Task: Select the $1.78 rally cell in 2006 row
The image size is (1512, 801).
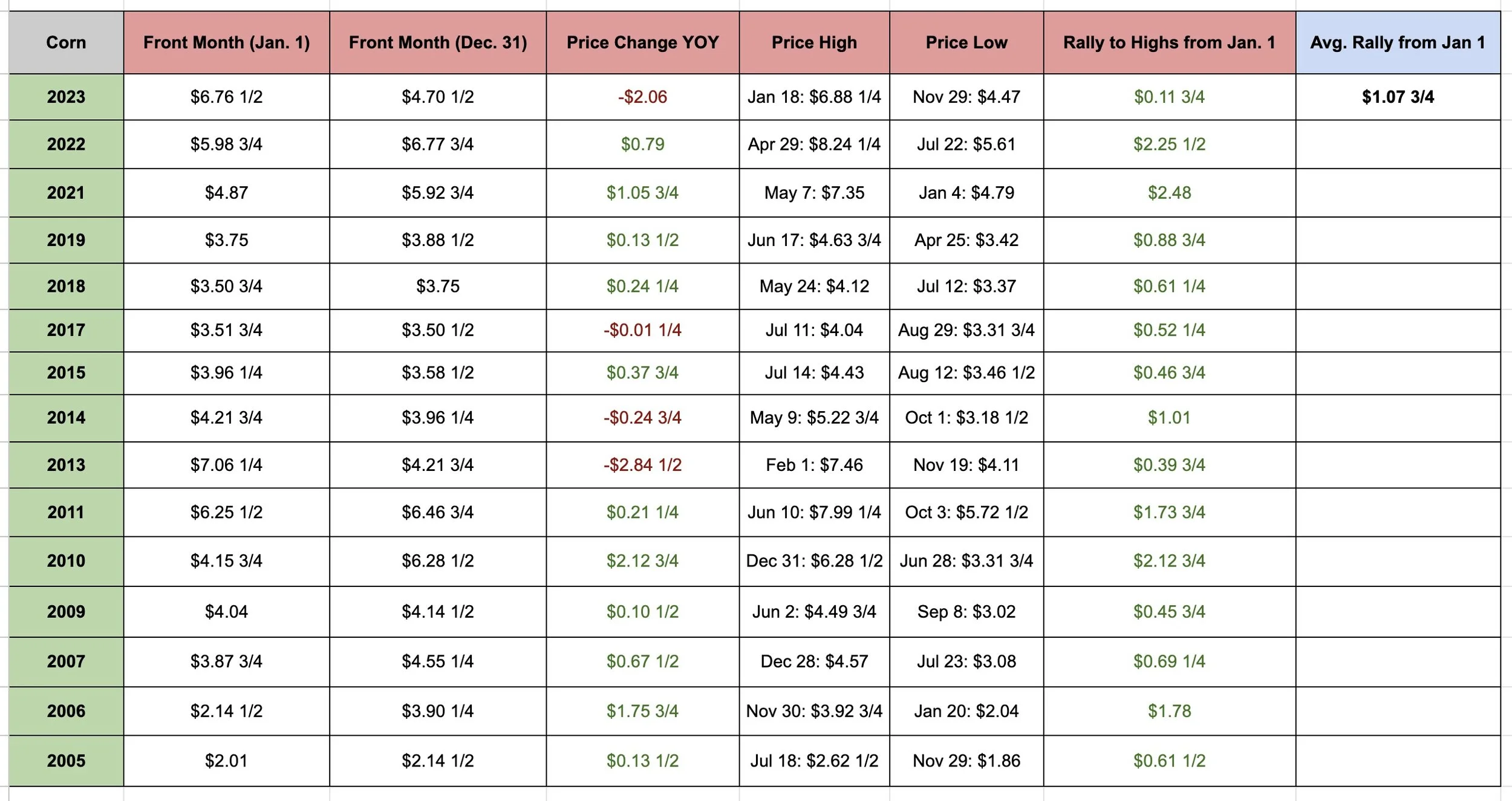Action: (1169, 711)
